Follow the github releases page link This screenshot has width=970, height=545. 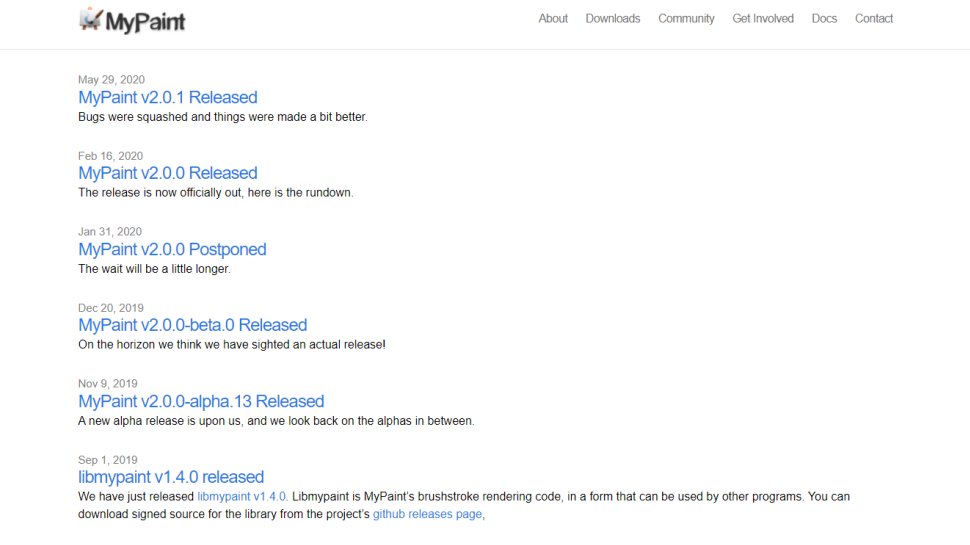point(427,514)
